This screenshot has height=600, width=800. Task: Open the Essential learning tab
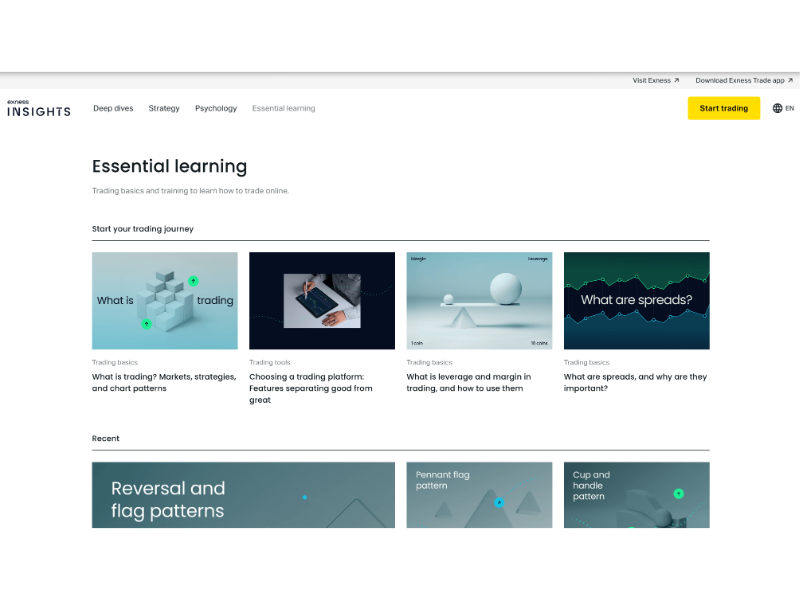point(283,108)
